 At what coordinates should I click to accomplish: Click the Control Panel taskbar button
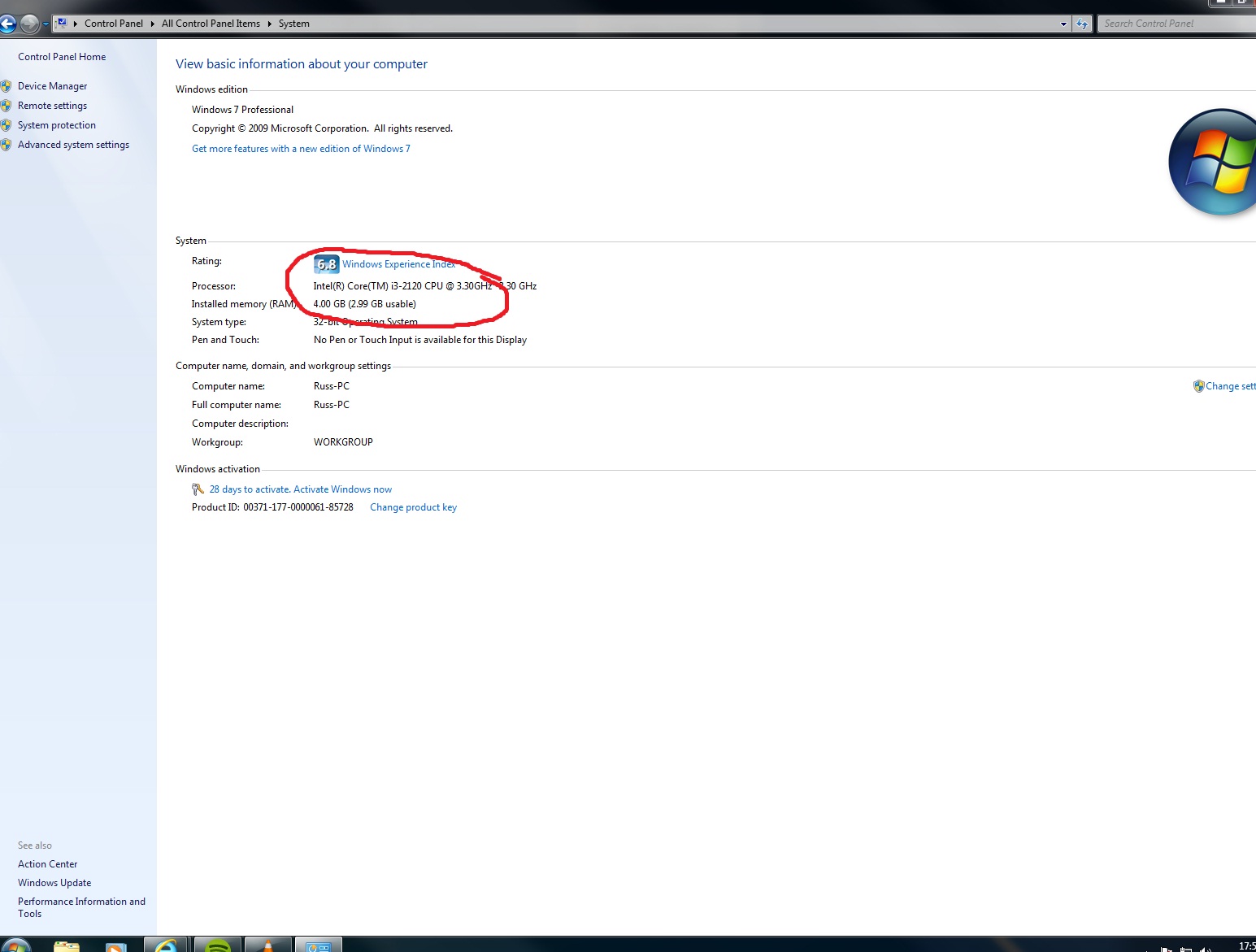click(319, 944)
